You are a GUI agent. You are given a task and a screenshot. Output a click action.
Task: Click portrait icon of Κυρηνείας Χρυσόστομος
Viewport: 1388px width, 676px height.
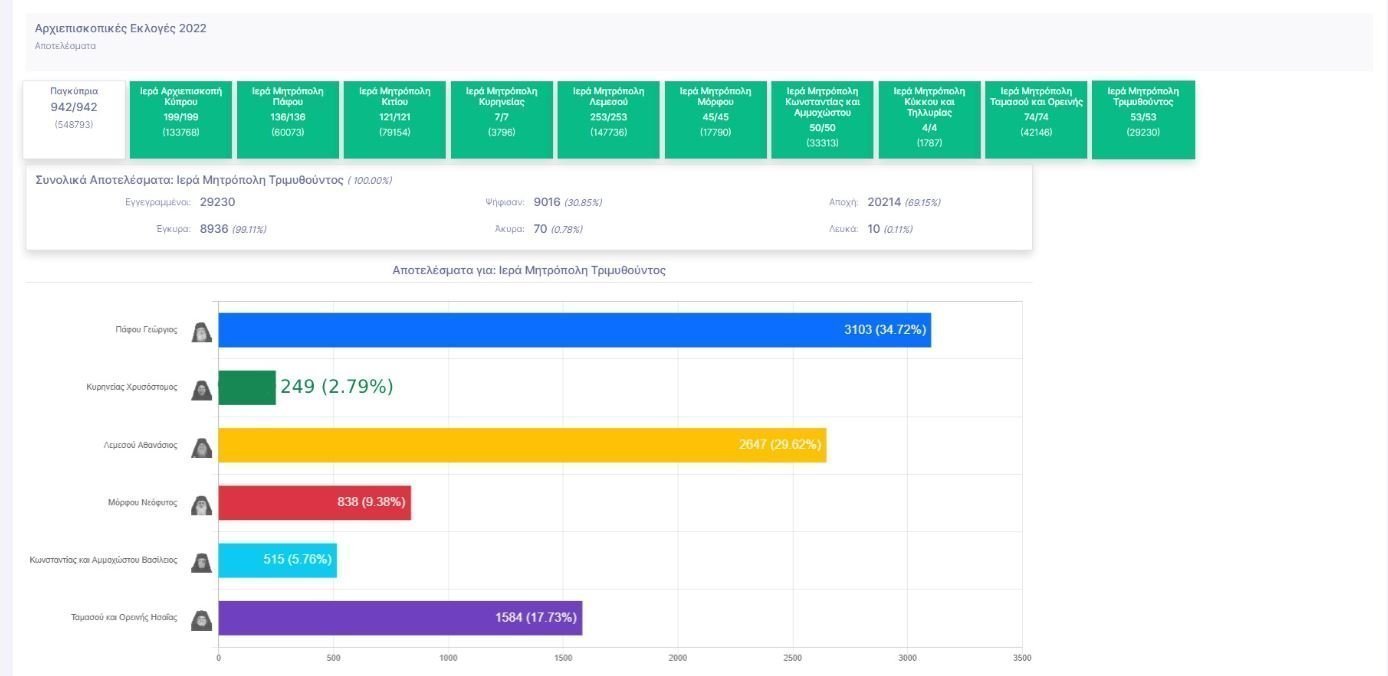tap(202, 389)
